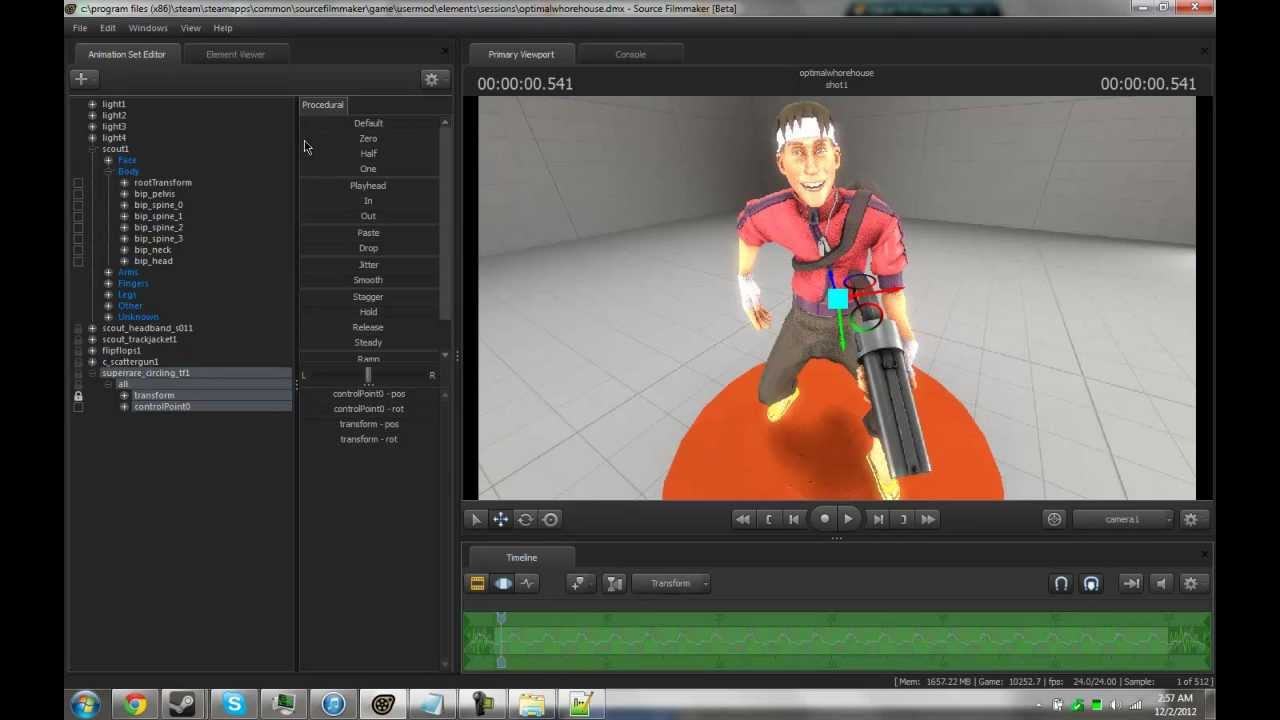The width and height of the screenshot is (1280, 720).
Task: Step forward to the next frame
Action: pos(878,519)
